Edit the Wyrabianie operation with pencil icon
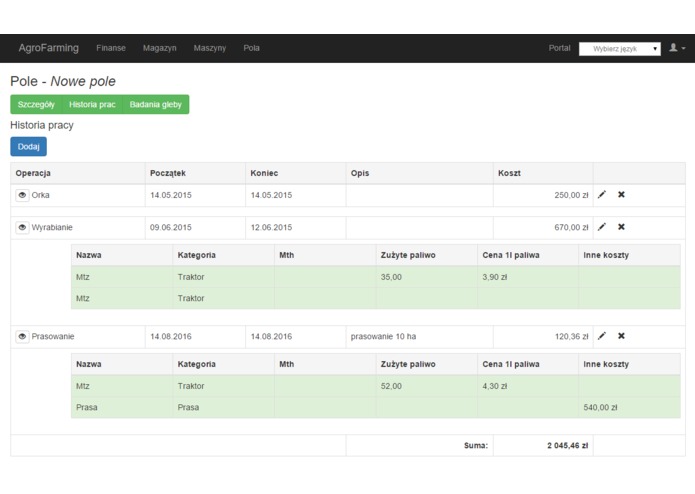Image resolution: width=695 pixels, height=494 pixels. 601,227
